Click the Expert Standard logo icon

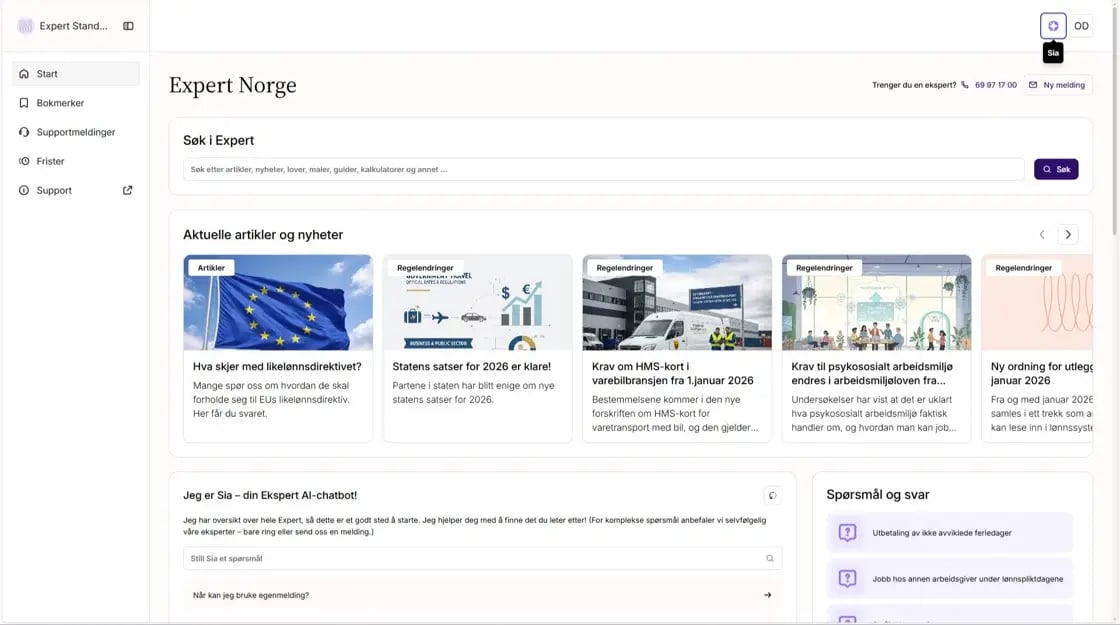pos(25,26)
